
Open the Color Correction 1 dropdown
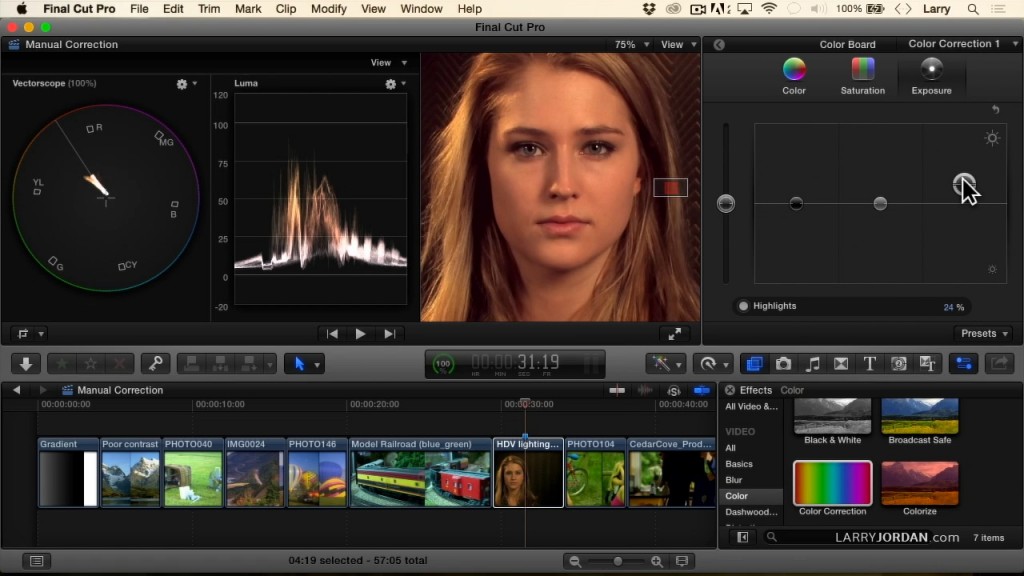[963, 44]
